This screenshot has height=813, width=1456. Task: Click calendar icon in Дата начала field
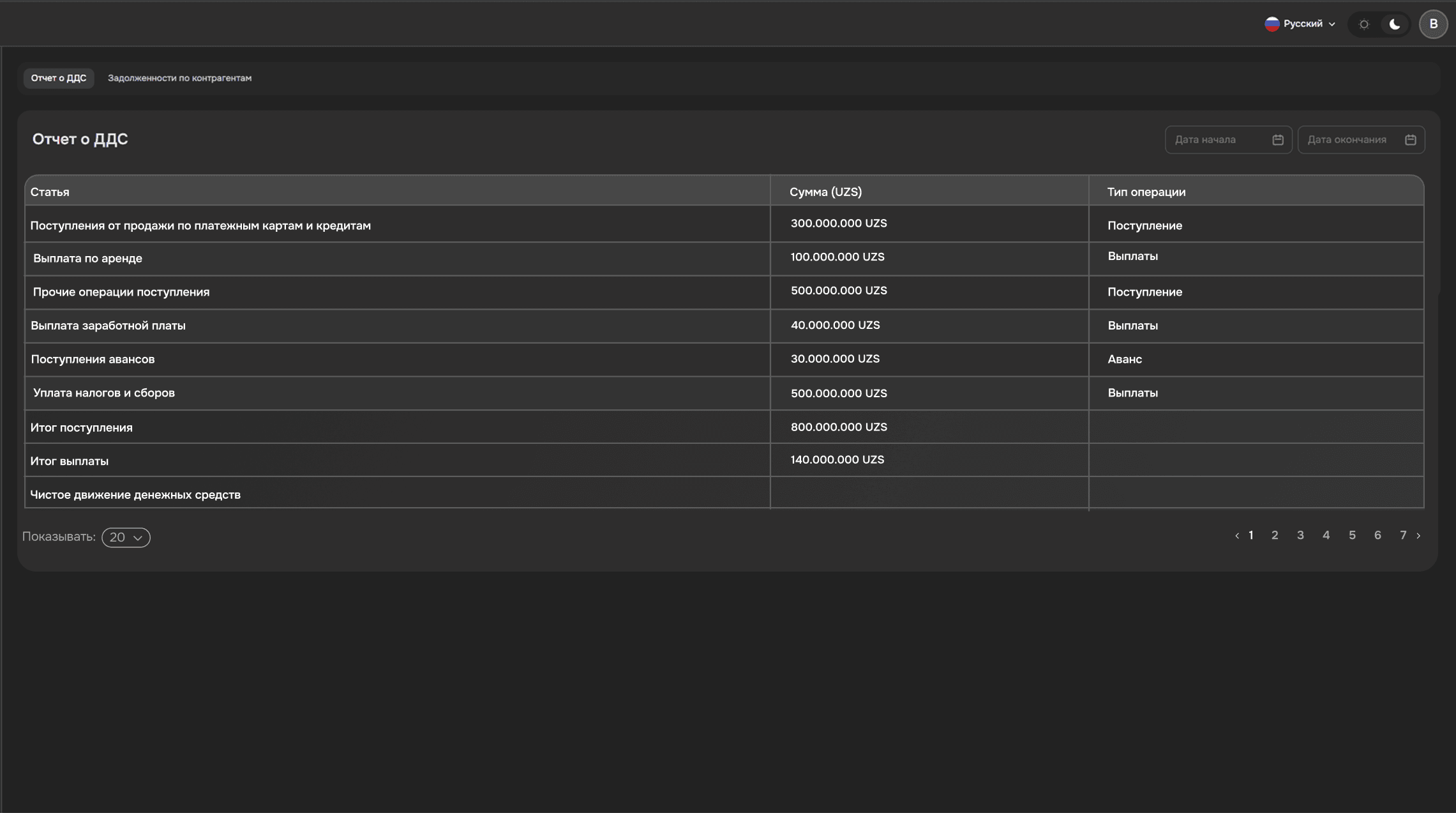coord(1277,140)
